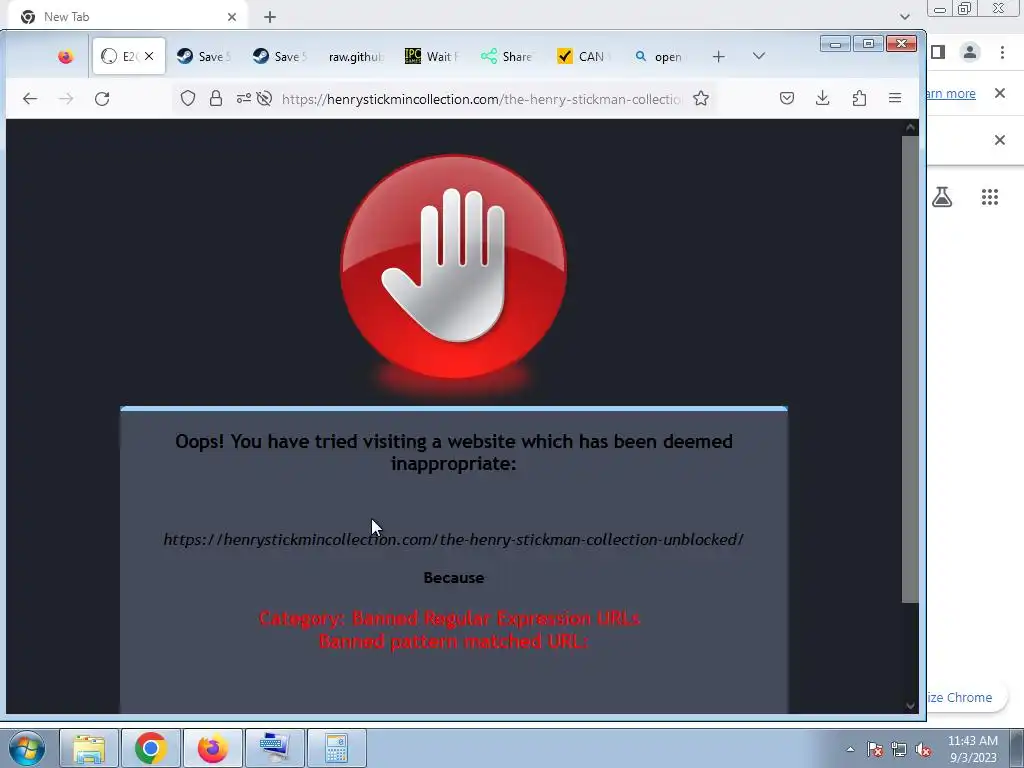
Task: Close the second Chrome notification bar
Action: pos(1000,140)
